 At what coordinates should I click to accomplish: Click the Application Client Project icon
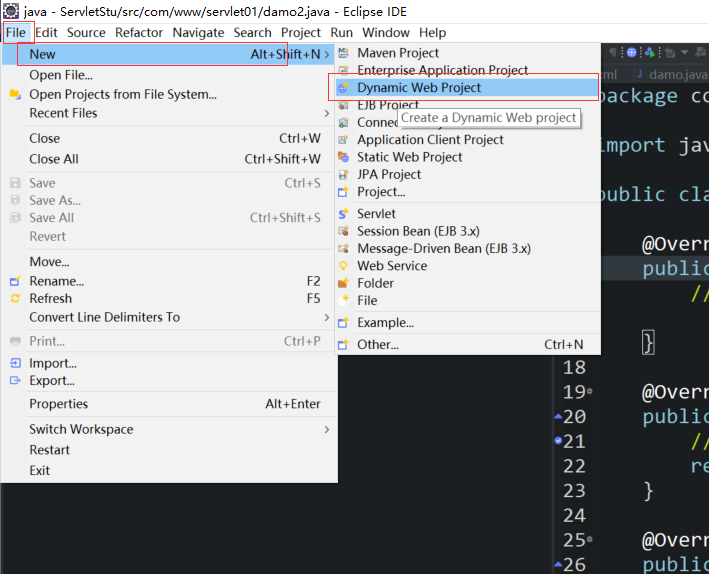tap(344, 140)
